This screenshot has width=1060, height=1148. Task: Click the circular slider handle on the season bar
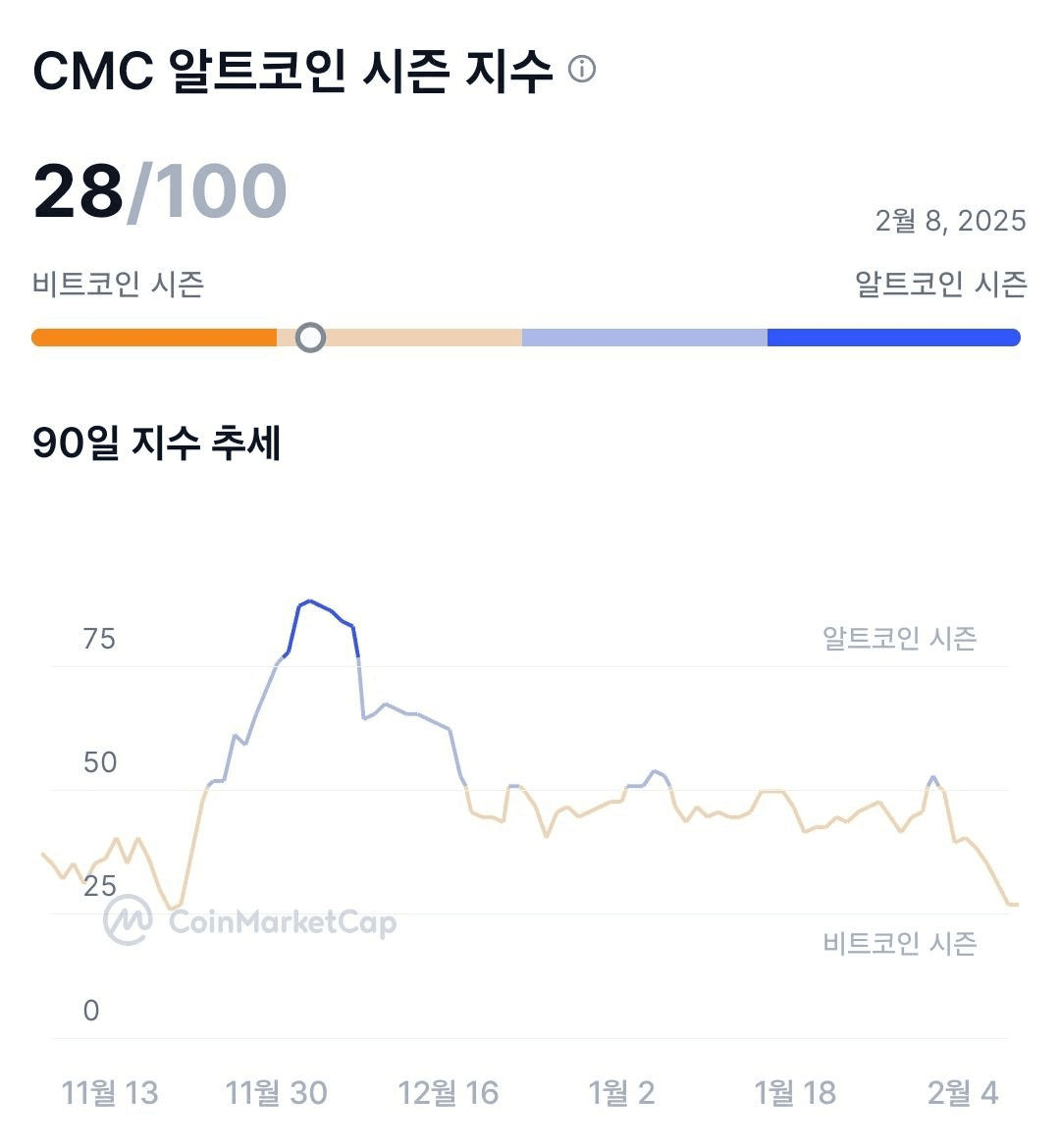[310, 338]
